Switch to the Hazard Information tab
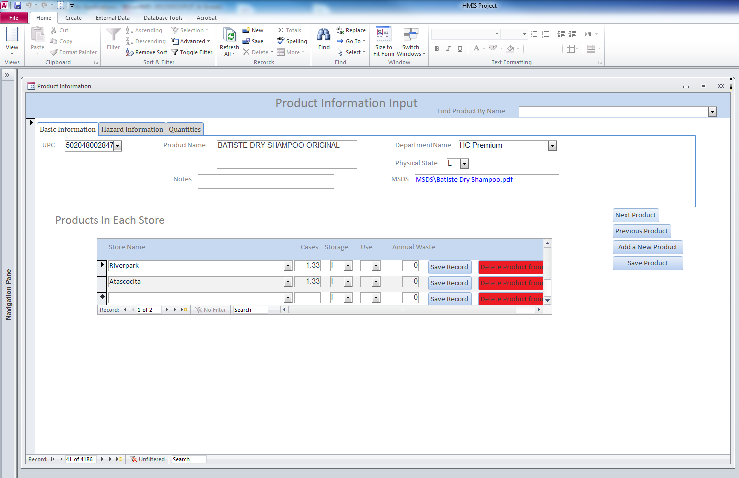The width and height of the screenshot is (739, 478). (x=131, y=129)
